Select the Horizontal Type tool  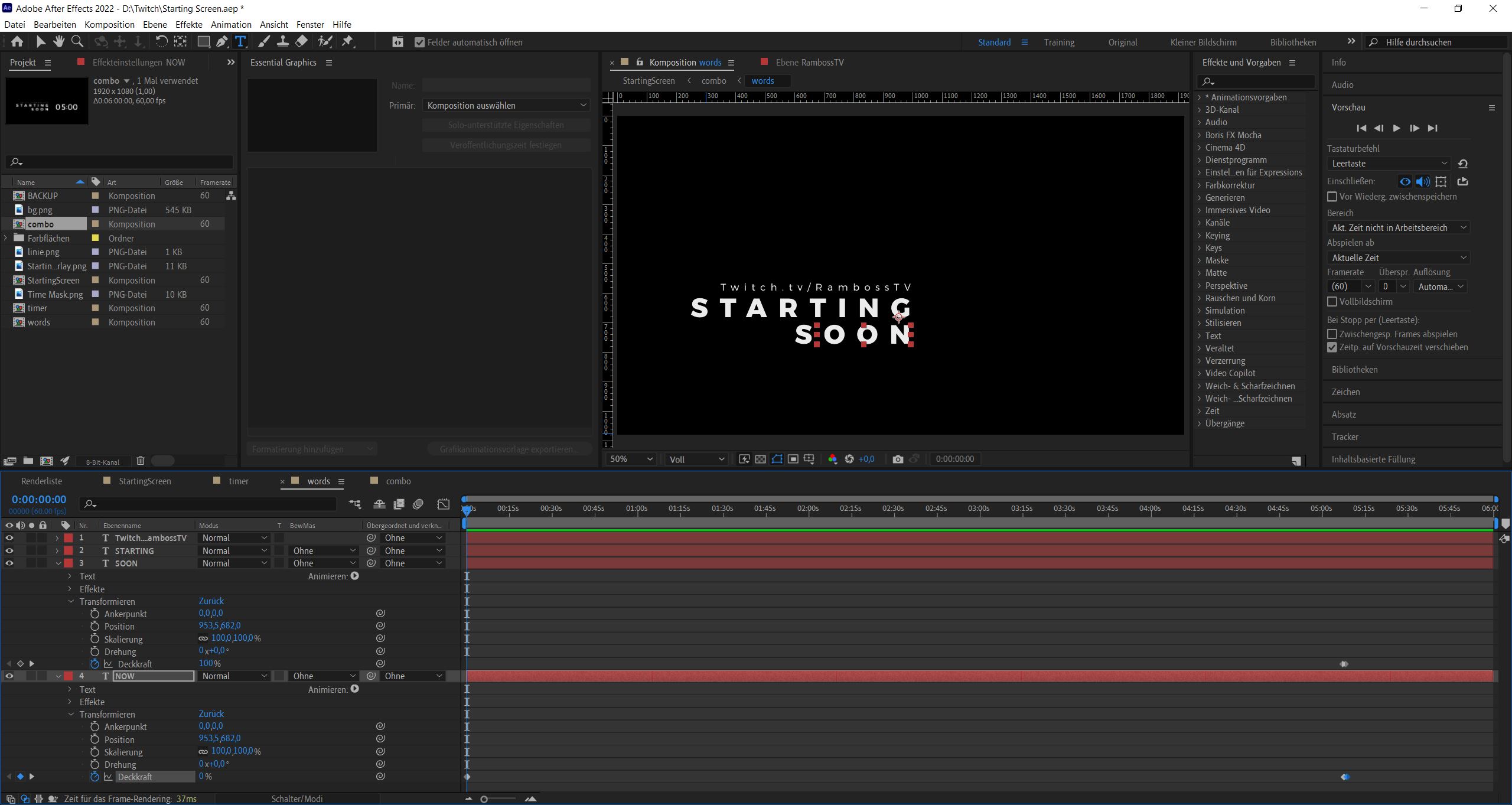tap(240, 41)
